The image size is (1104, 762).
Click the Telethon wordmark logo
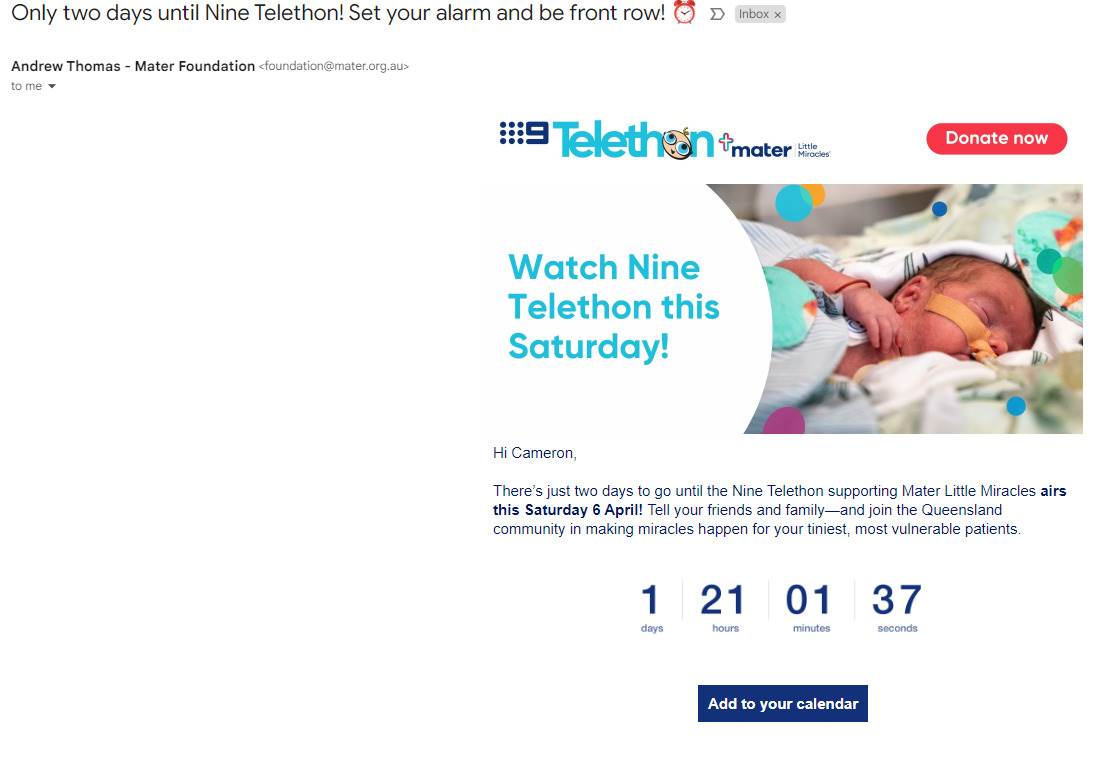coord(633,140)
